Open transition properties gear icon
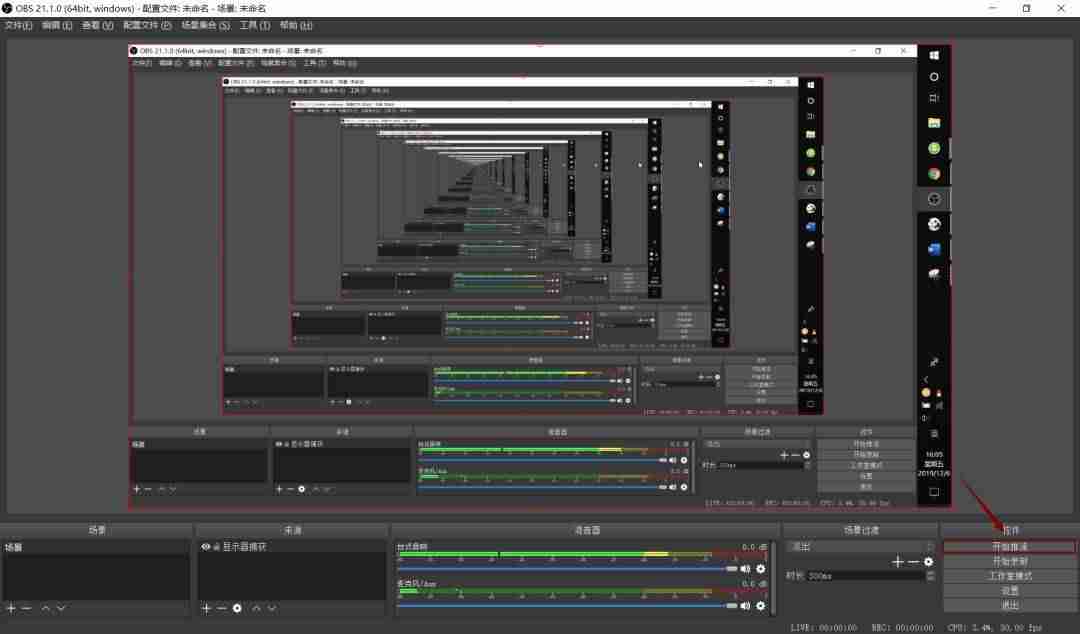Viewport: 1080px width, 634px height. (x=928, y=562)
